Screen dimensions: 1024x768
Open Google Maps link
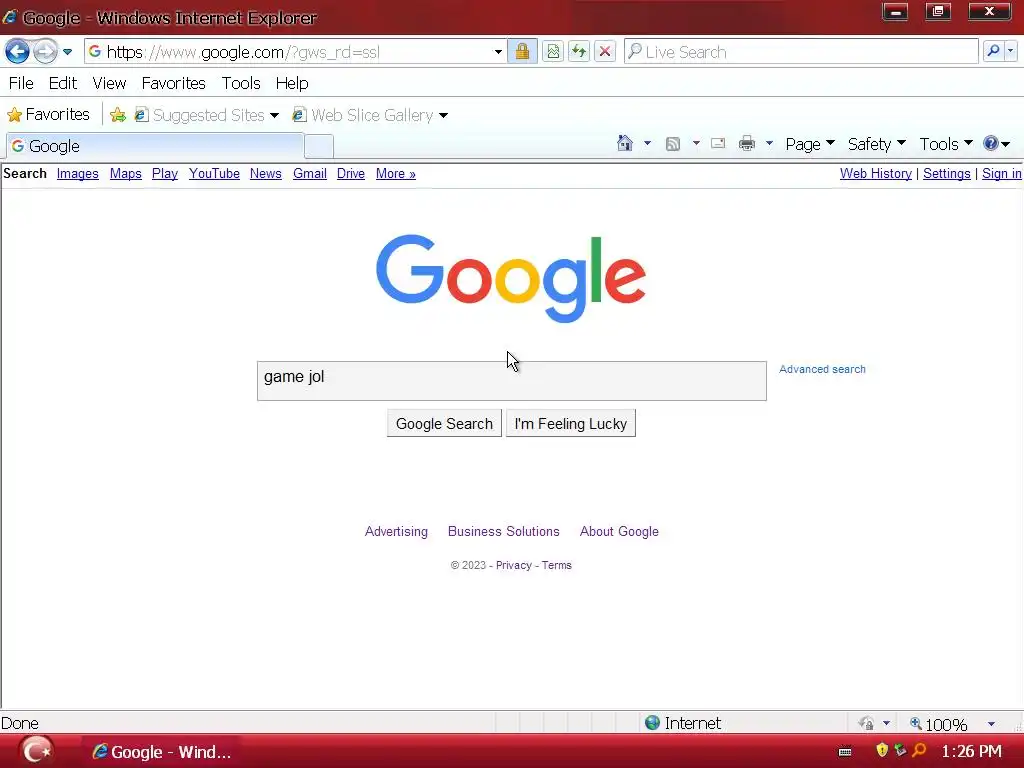coord(125,174)
